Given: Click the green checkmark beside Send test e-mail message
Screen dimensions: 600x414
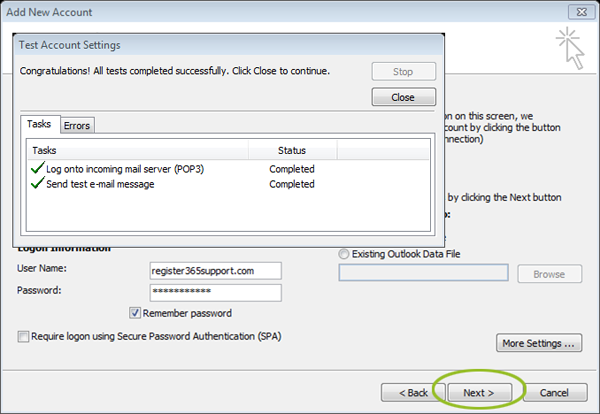Looking at the screenshot, I should pos(38,183).
